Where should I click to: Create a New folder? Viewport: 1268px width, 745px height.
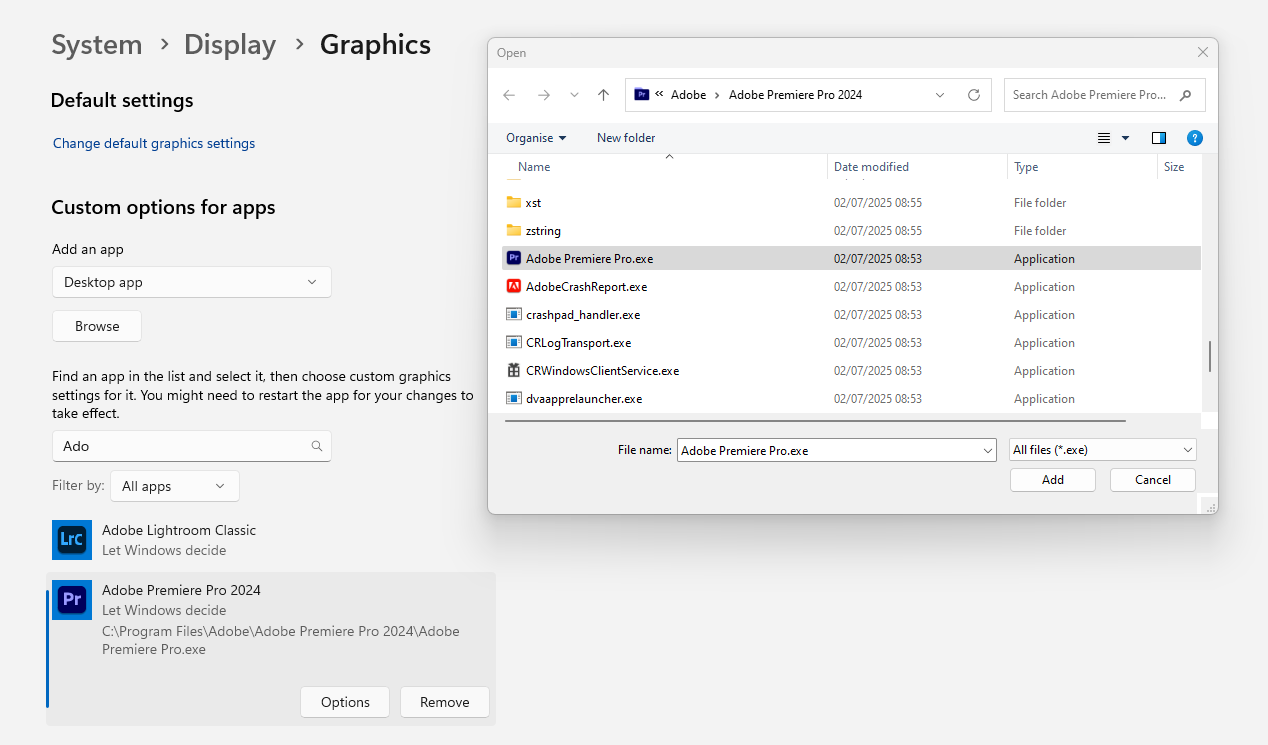(626, 138)
